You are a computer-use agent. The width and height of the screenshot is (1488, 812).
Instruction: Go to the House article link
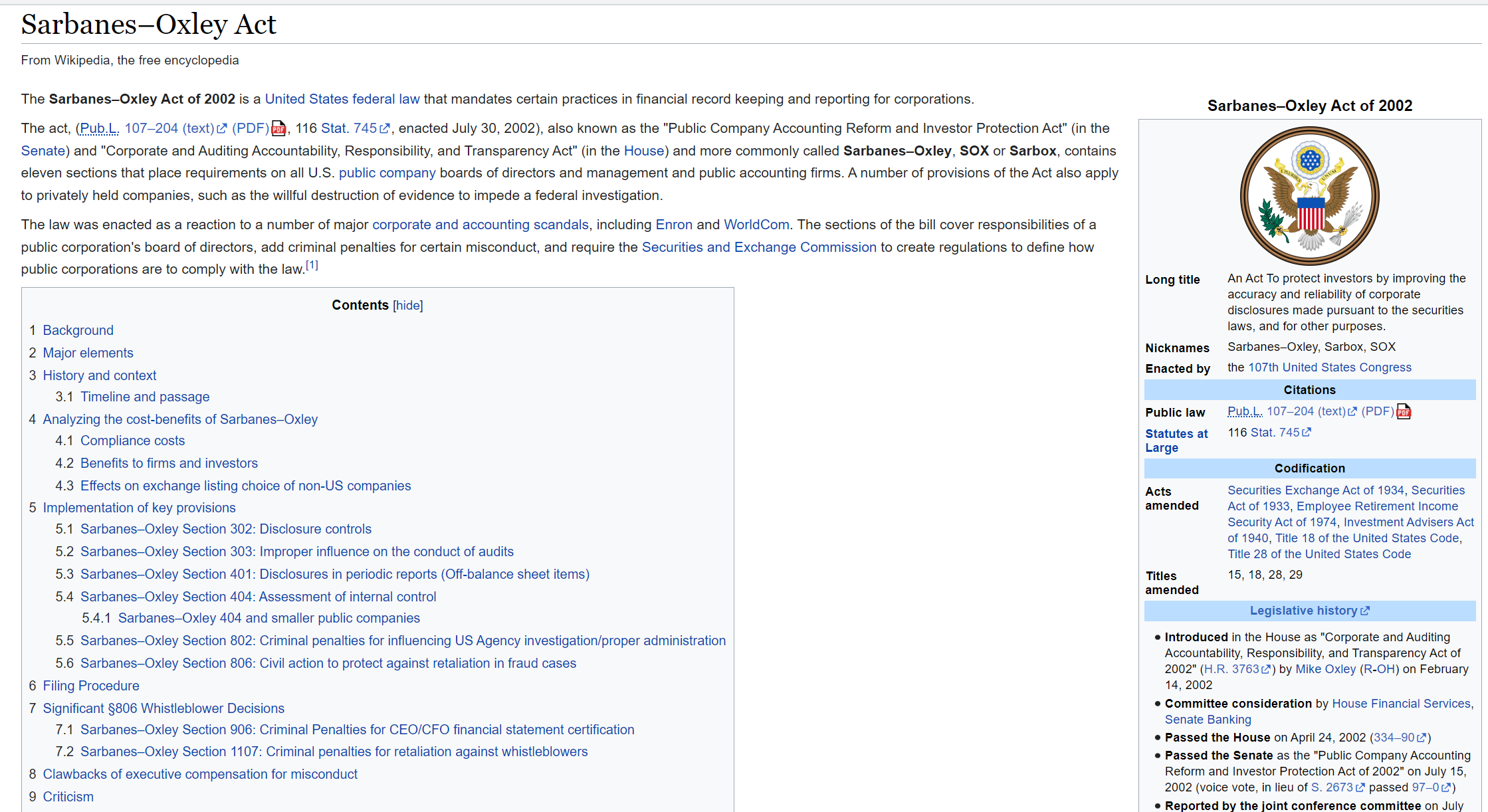(x=644, y=151)
